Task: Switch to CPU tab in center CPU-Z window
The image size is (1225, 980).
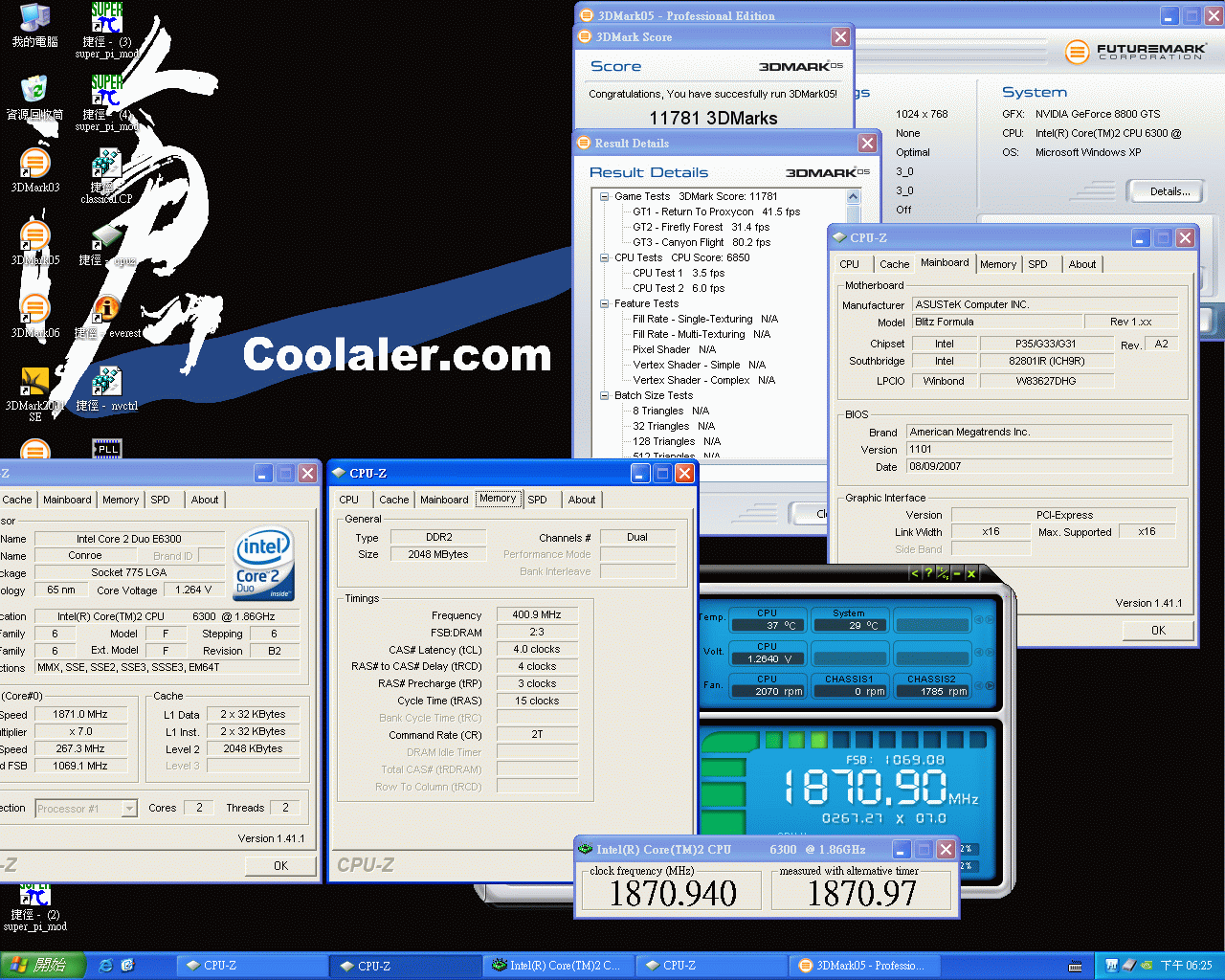Action: click(x=349, y=500)
